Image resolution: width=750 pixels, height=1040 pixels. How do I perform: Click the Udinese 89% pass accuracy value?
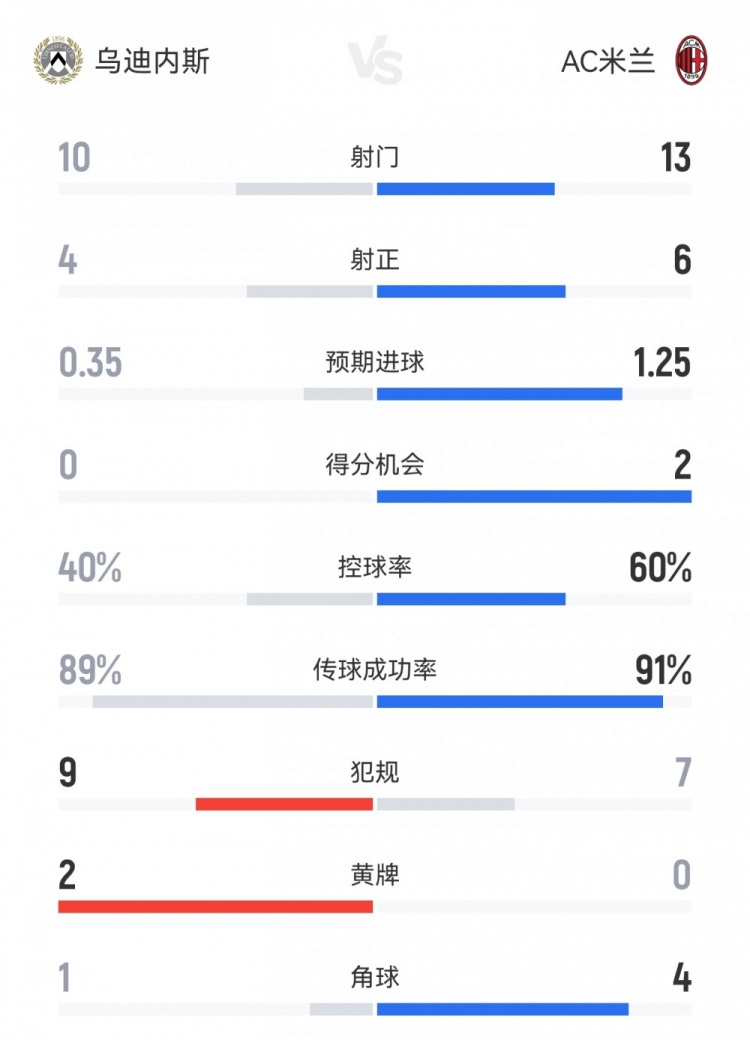(x=90, y=671)
